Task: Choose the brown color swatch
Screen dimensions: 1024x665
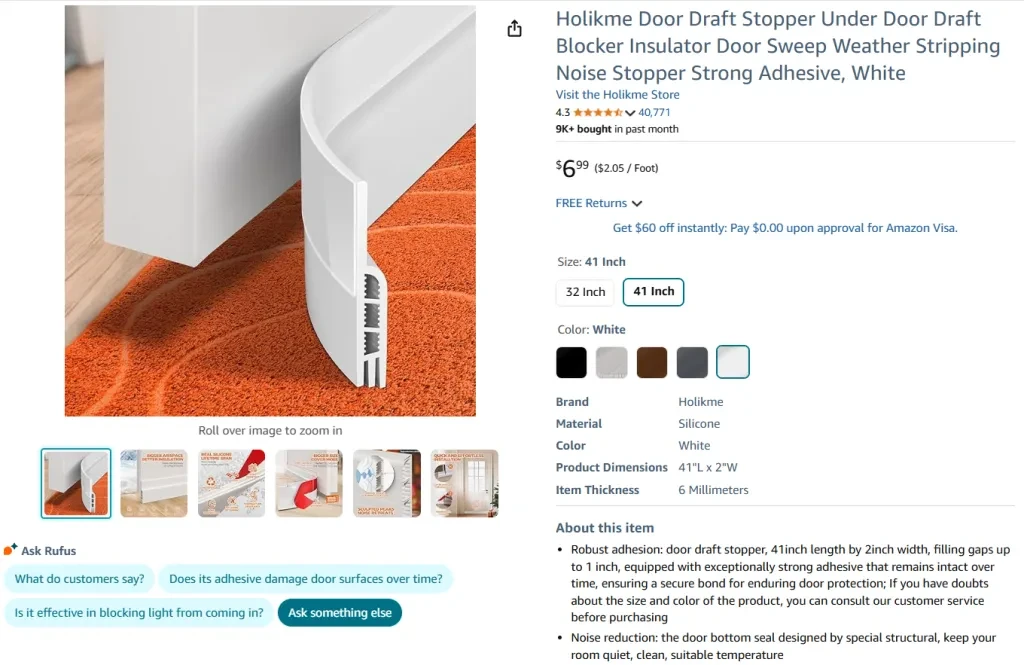Action: pos(652,362)
